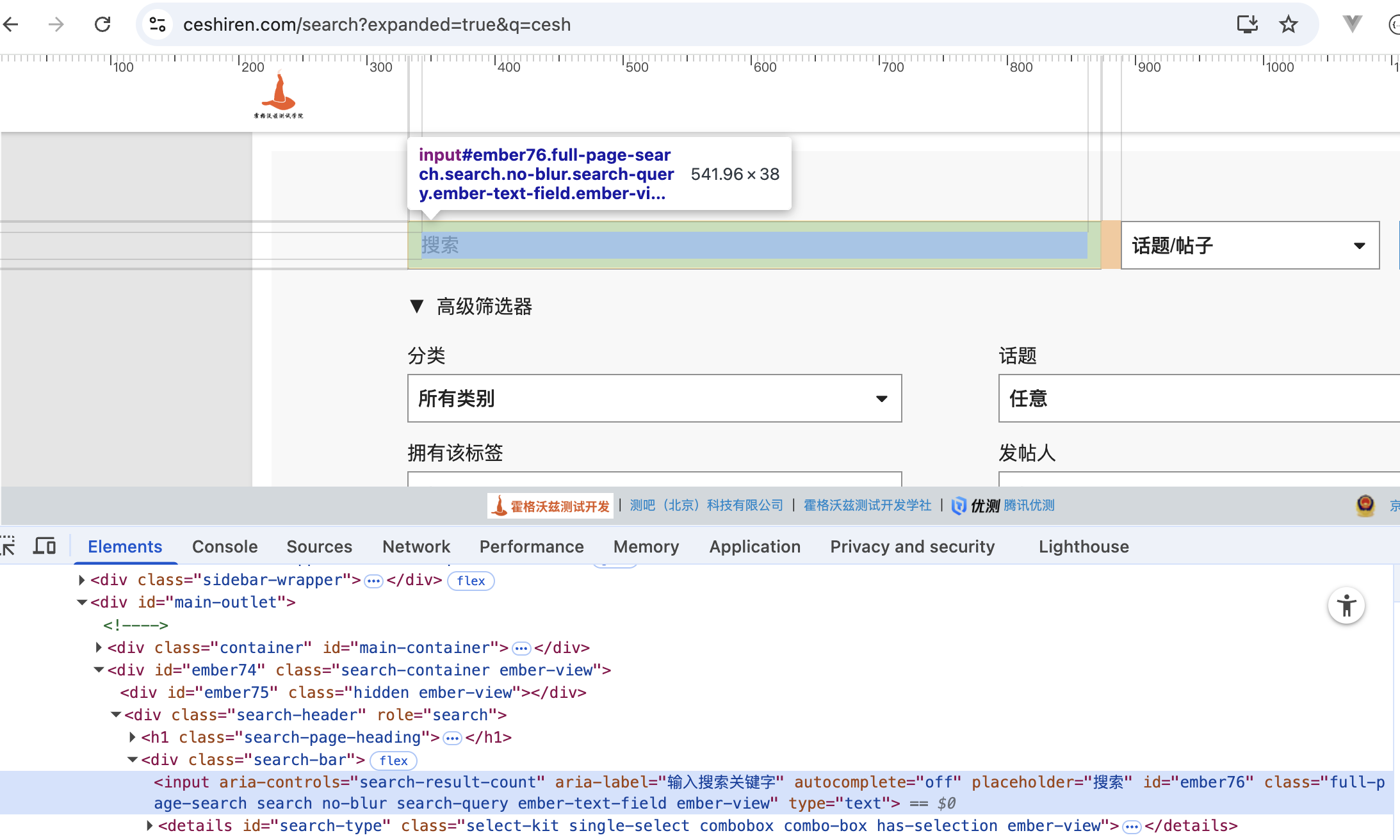This screenshot has height=840, width=1400.
Task: Open the site information icon in address bar
Action: tap(158, 24)
